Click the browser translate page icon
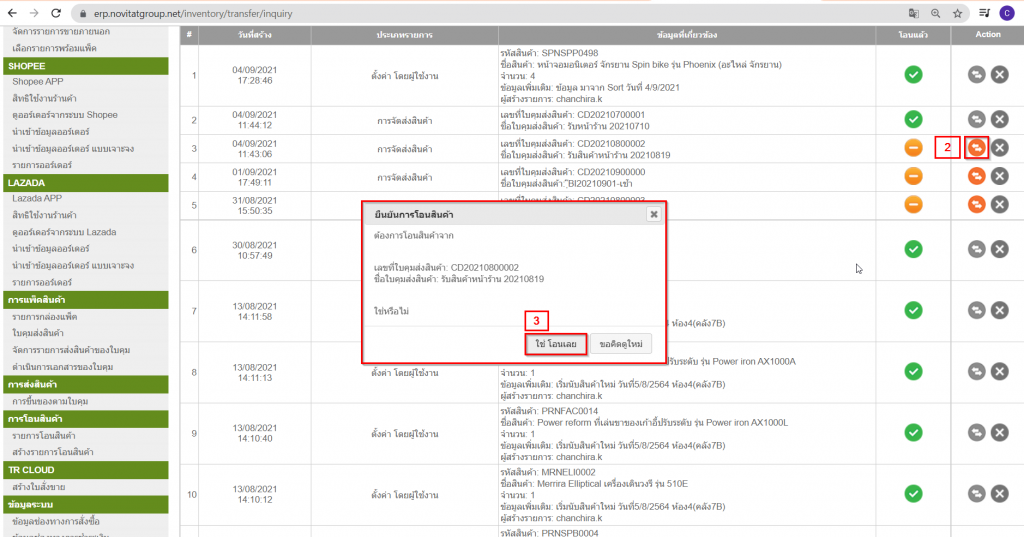1024x537 pixels. click(913, 13)
